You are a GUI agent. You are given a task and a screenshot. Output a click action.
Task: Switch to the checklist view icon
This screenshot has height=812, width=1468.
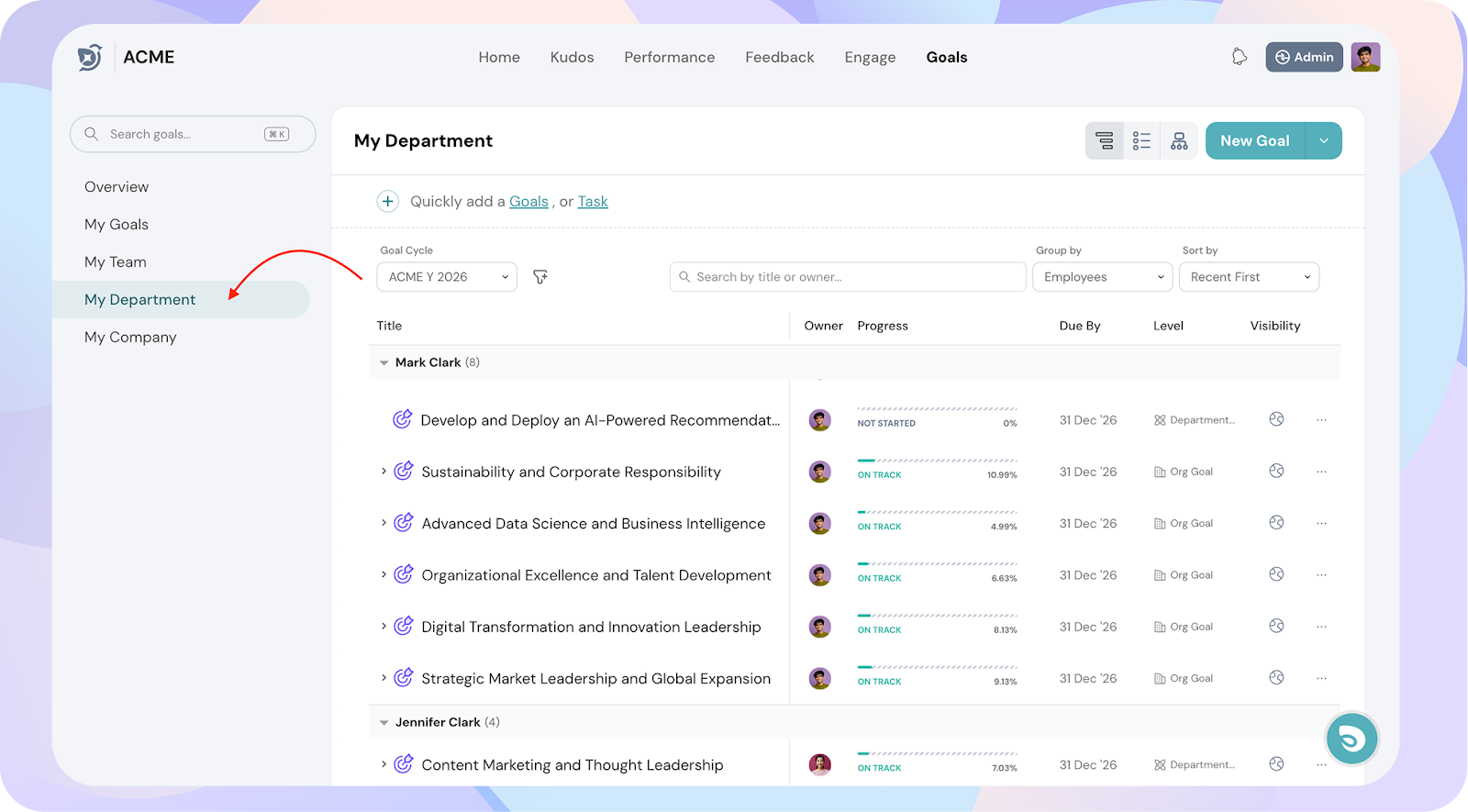pyautogui.click(x=1141, y=140)
